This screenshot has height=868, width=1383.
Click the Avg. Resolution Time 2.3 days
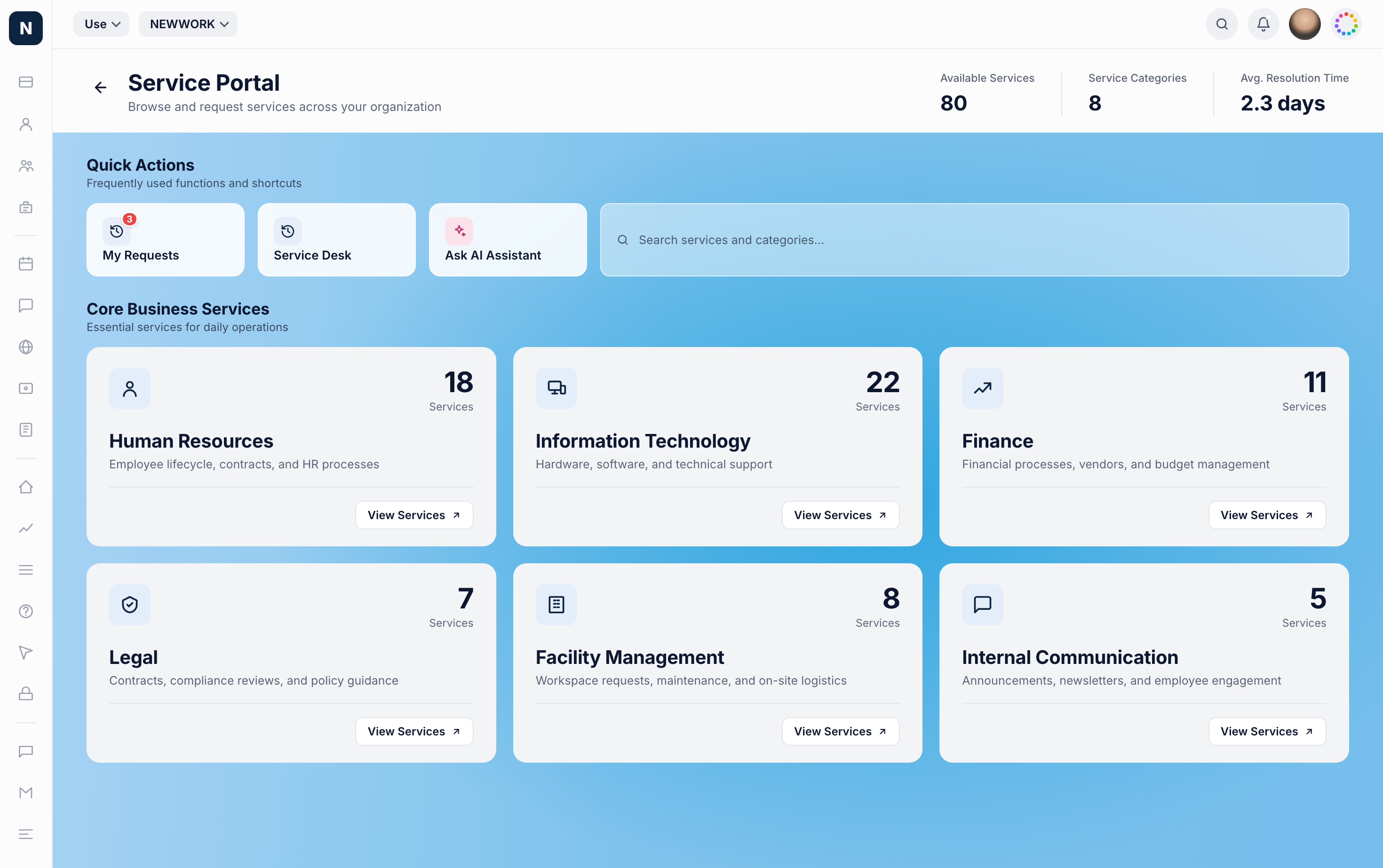(1282, 103)
